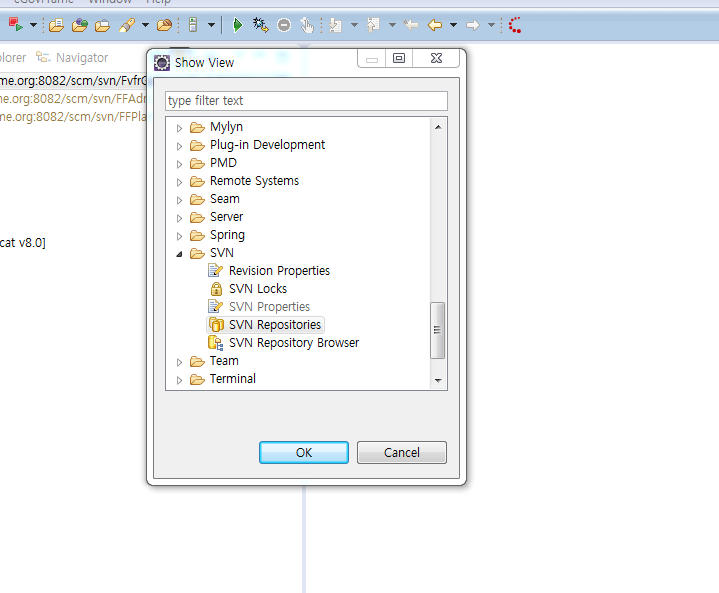Switch to the Navigator view tab
The height and width of the screenshot is (593, 719).
pyautogui.click(x=72, y=57)
